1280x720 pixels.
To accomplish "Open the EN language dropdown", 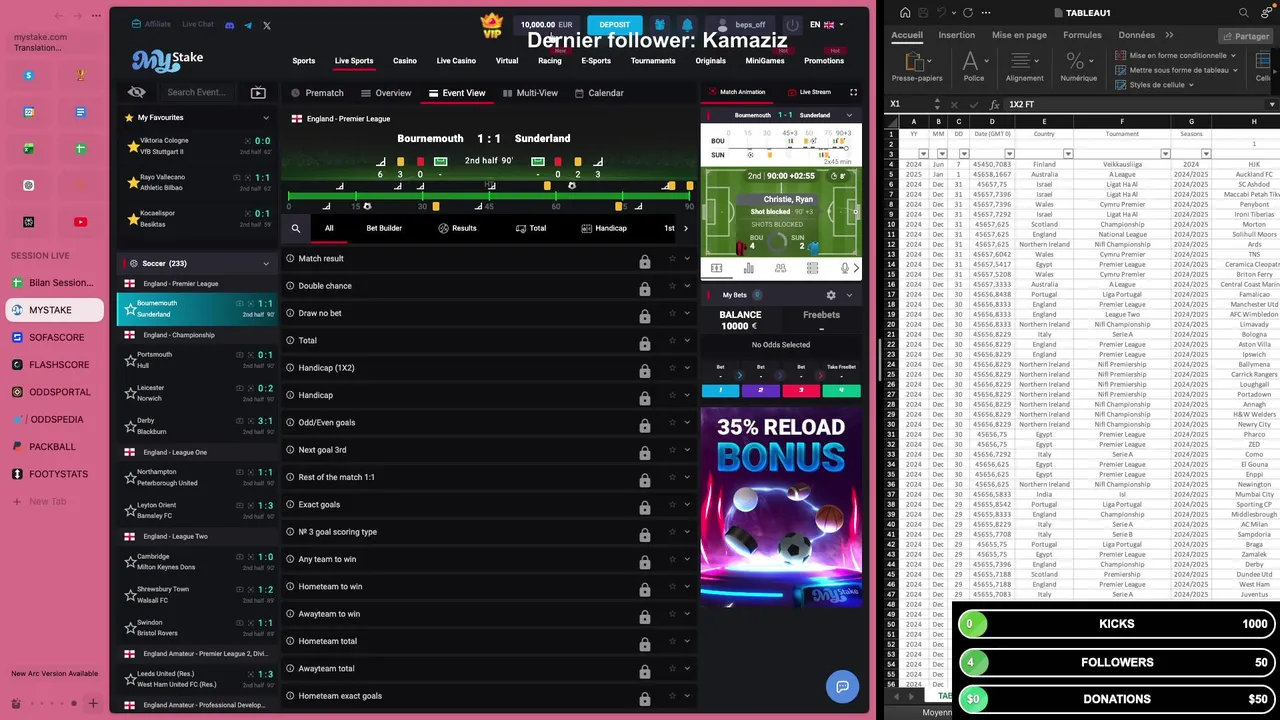I will pyautogui.click(x=827, y=25).
